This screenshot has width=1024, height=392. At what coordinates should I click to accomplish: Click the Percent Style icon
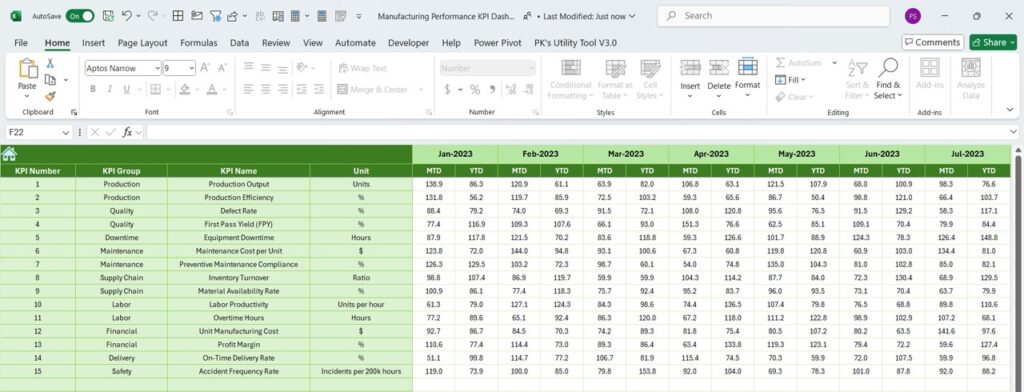coord(475,90)
